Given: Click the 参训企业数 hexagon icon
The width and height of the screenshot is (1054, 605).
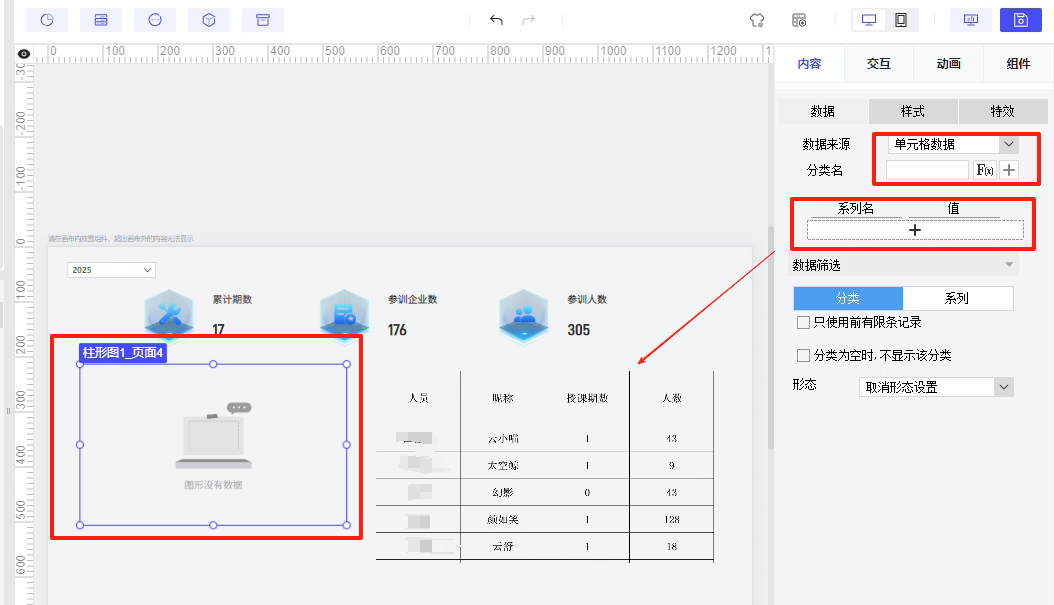Looking at the screenshot, I should (344, 314).
